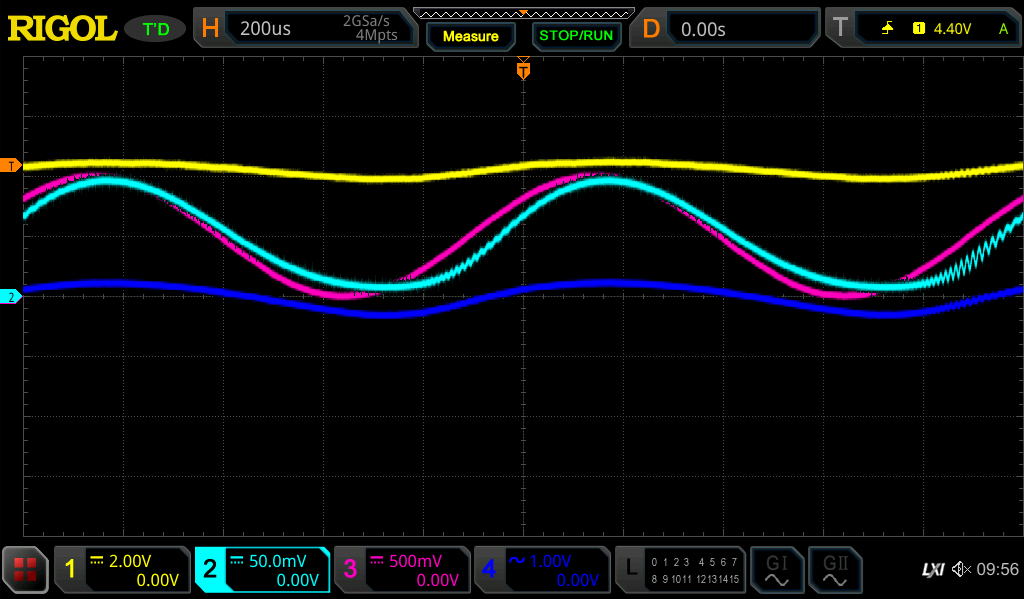The width and height of the screenshot is (1024, 599).
Task: Open trigger T 4.40V settings
Action: pyautogui.click(x=923, y=28)
